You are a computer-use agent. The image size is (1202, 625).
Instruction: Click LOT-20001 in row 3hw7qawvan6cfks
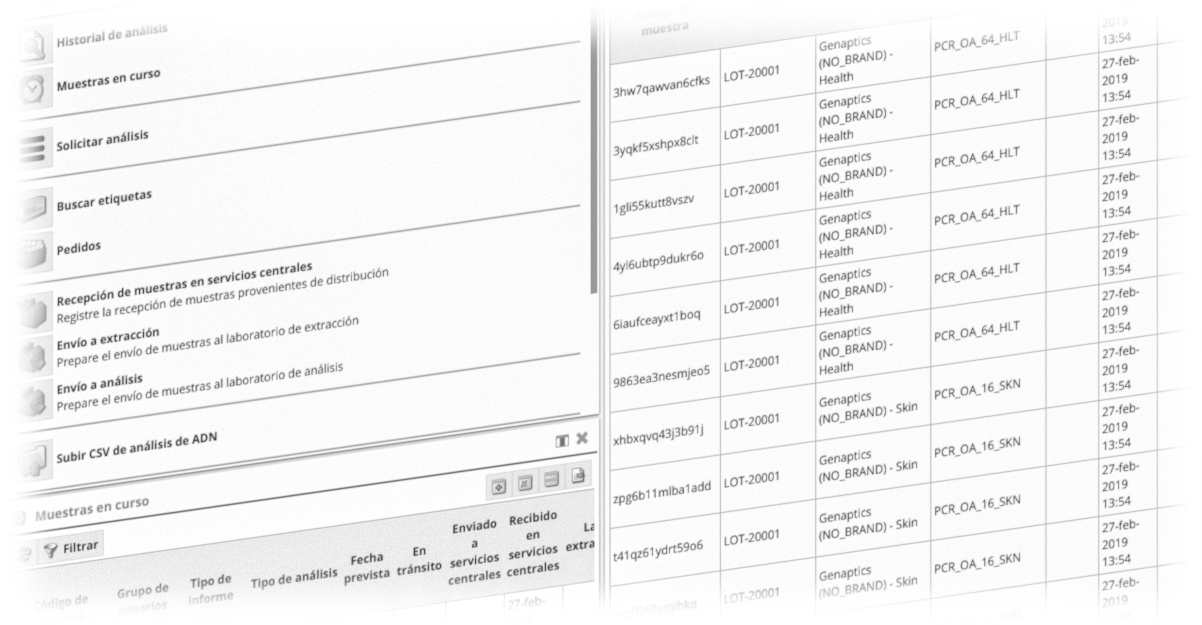pyautogui.click(x=750, y=74)
